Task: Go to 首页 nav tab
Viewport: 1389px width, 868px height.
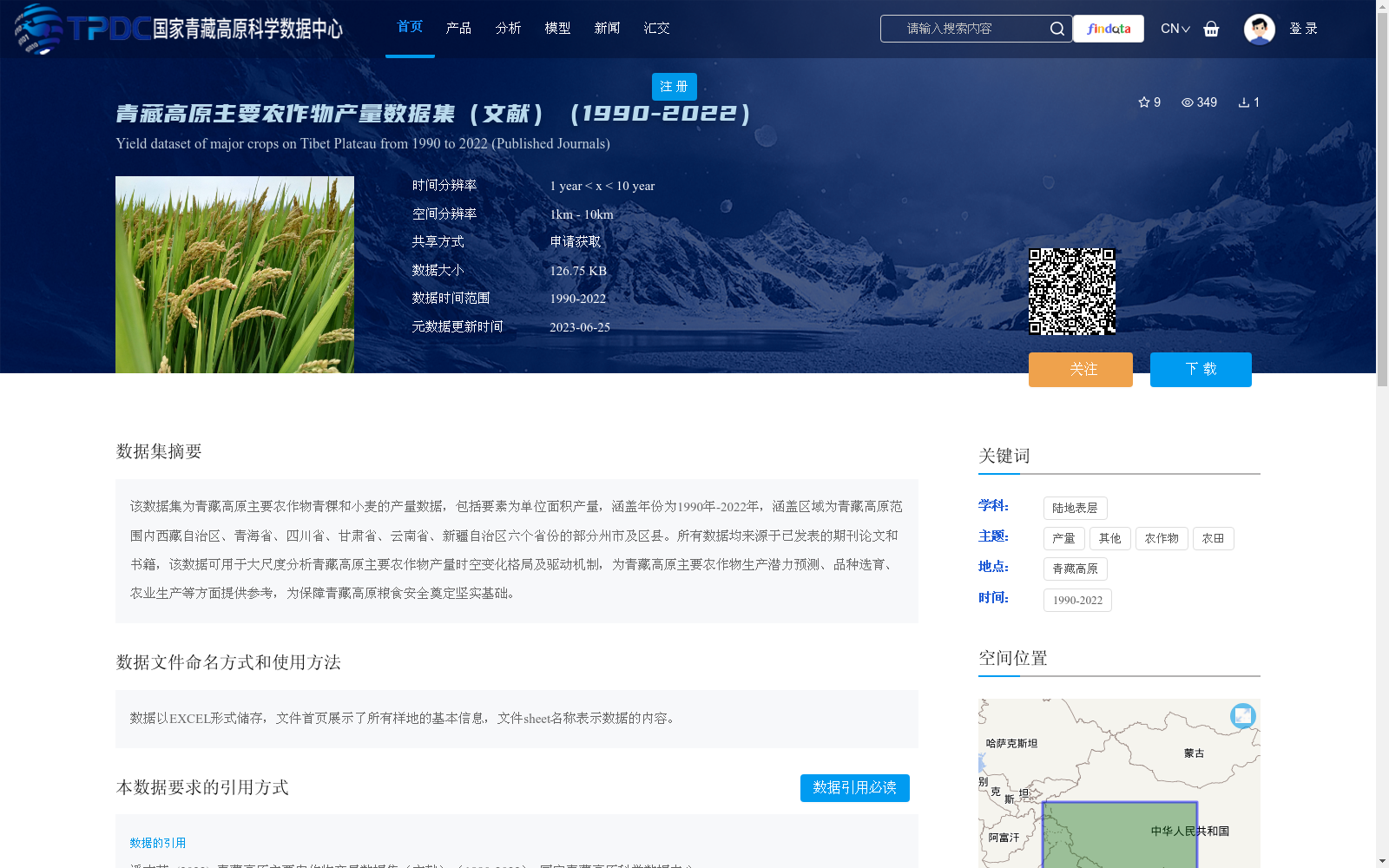Action: coord(410,27)
